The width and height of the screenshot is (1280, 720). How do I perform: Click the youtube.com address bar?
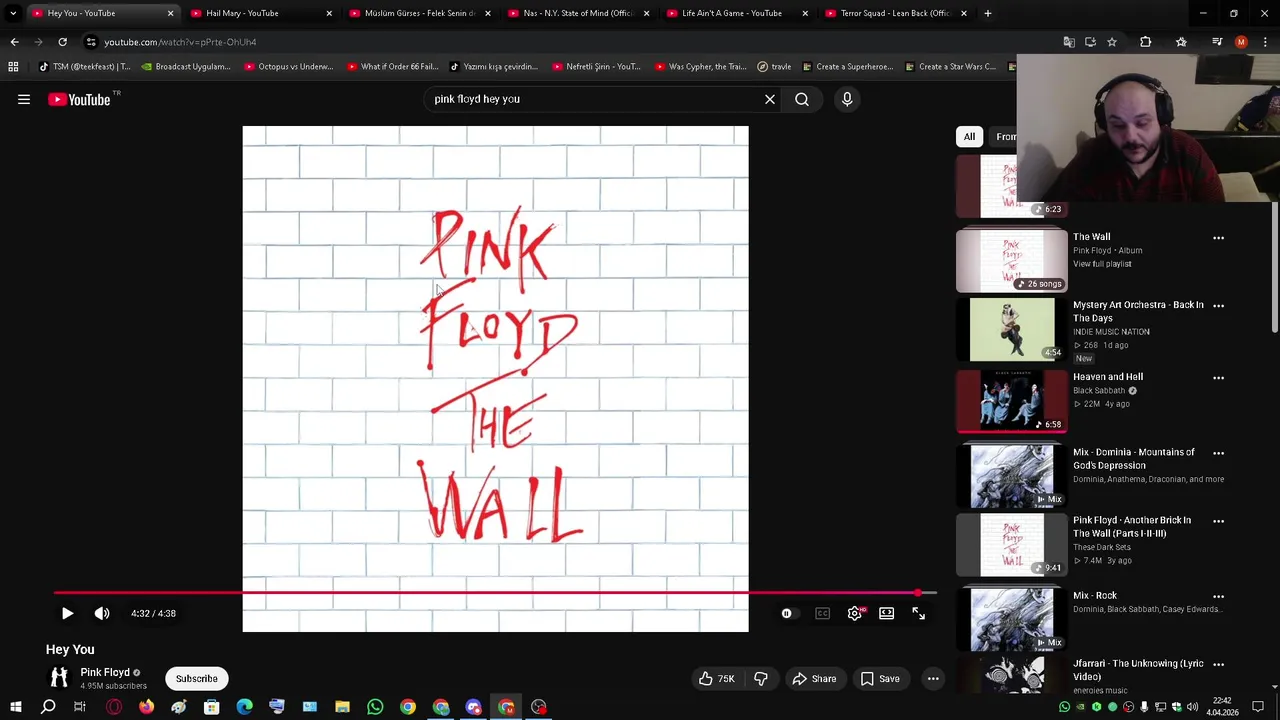pyautogui.click(x=570, y=42)
